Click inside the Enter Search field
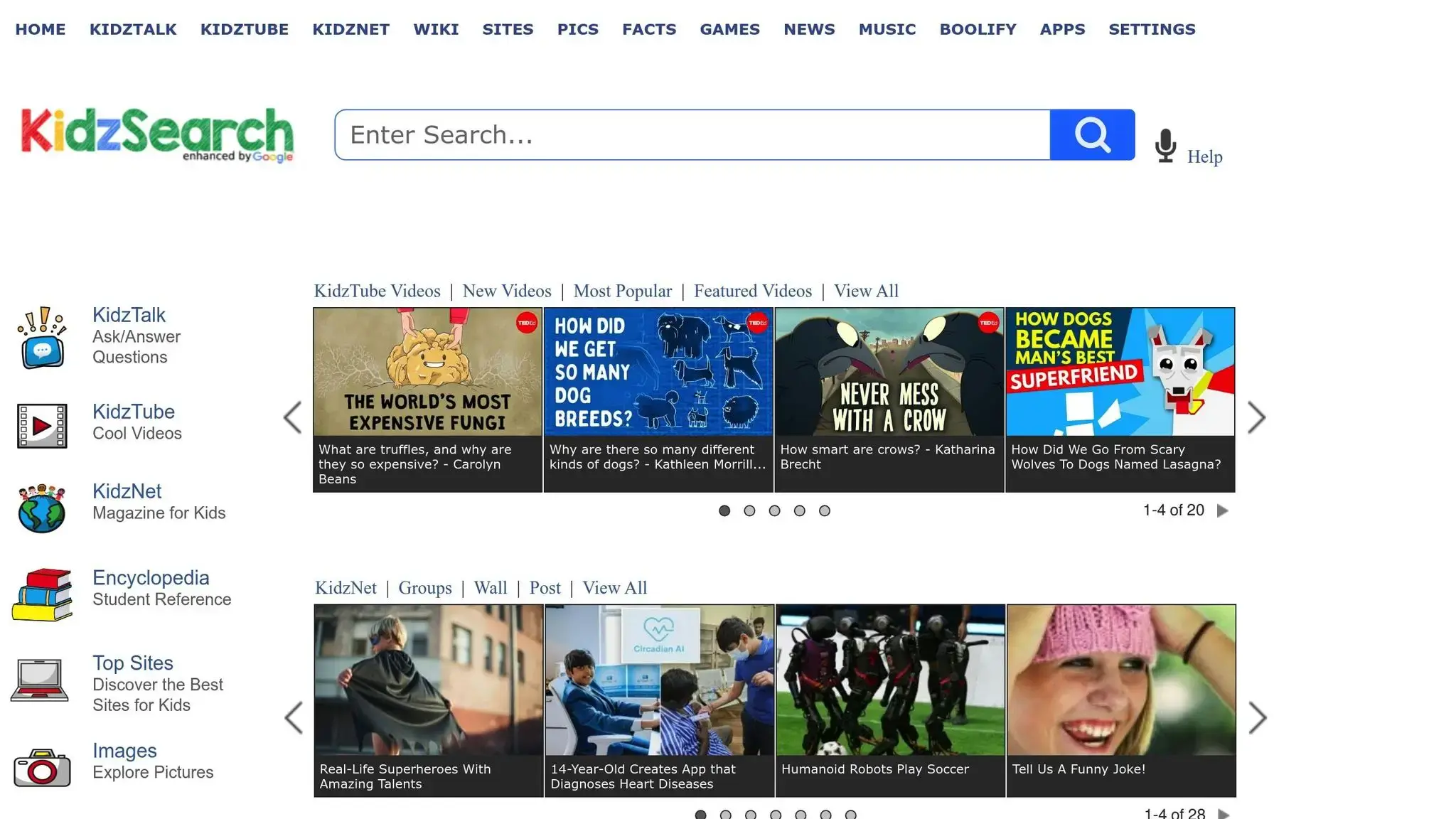The width and height of the screenshot is (1456, 819). tap(690, 134)
